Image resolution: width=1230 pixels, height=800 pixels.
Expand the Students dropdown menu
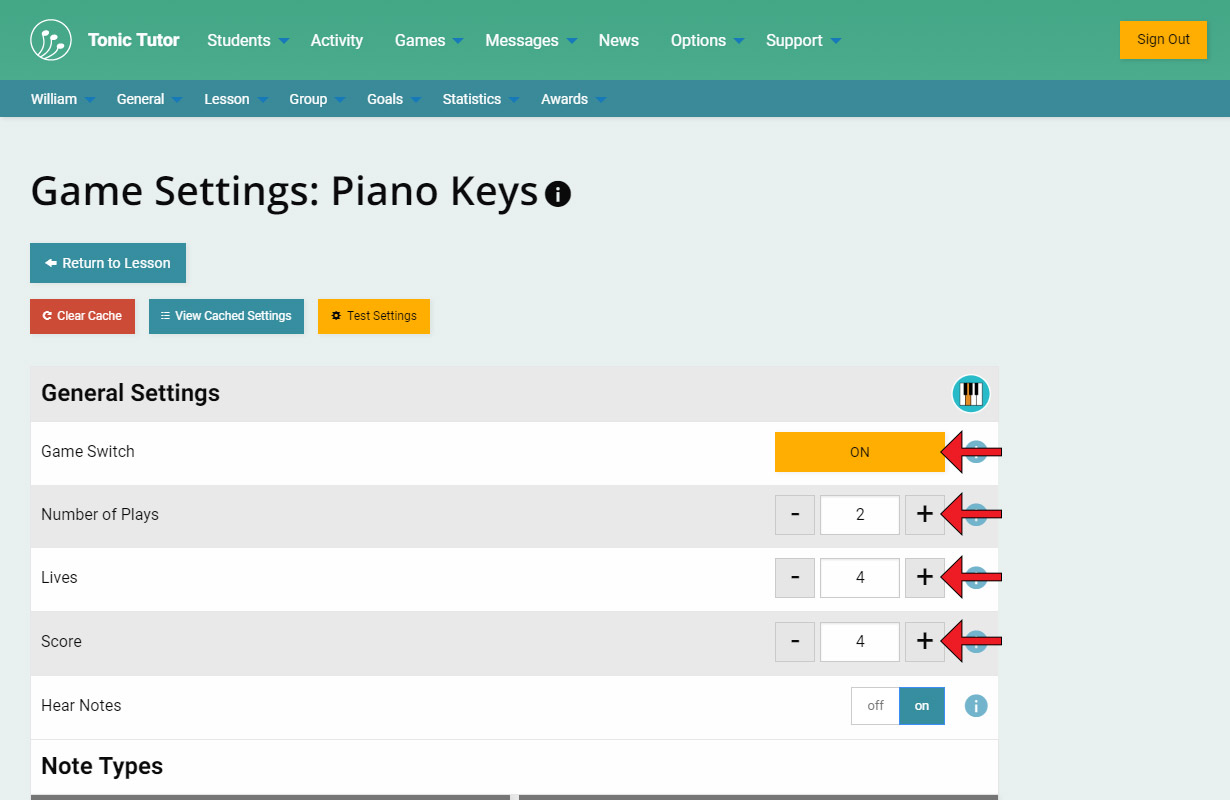click(x=247, y=41)
